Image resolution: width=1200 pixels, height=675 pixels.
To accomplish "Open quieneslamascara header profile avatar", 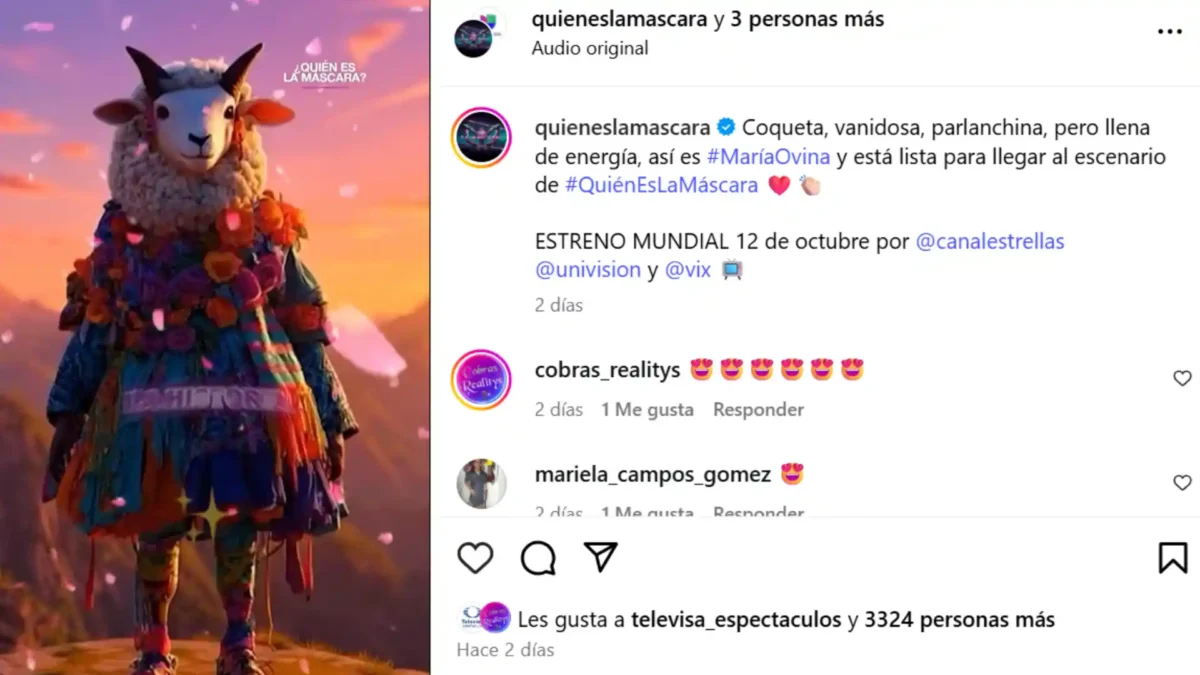I will tap(476, 34).
